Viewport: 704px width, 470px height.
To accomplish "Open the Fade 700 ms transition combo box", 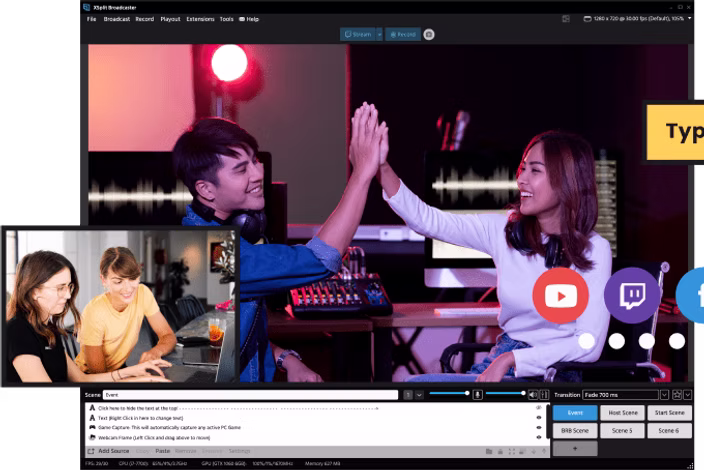I will tap(620, 395).
